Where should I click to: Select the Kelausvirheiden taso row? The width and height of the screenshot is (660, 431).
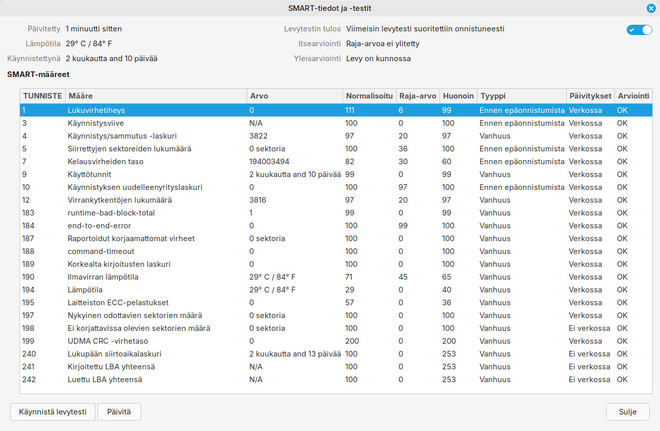[x=336, y=162]
